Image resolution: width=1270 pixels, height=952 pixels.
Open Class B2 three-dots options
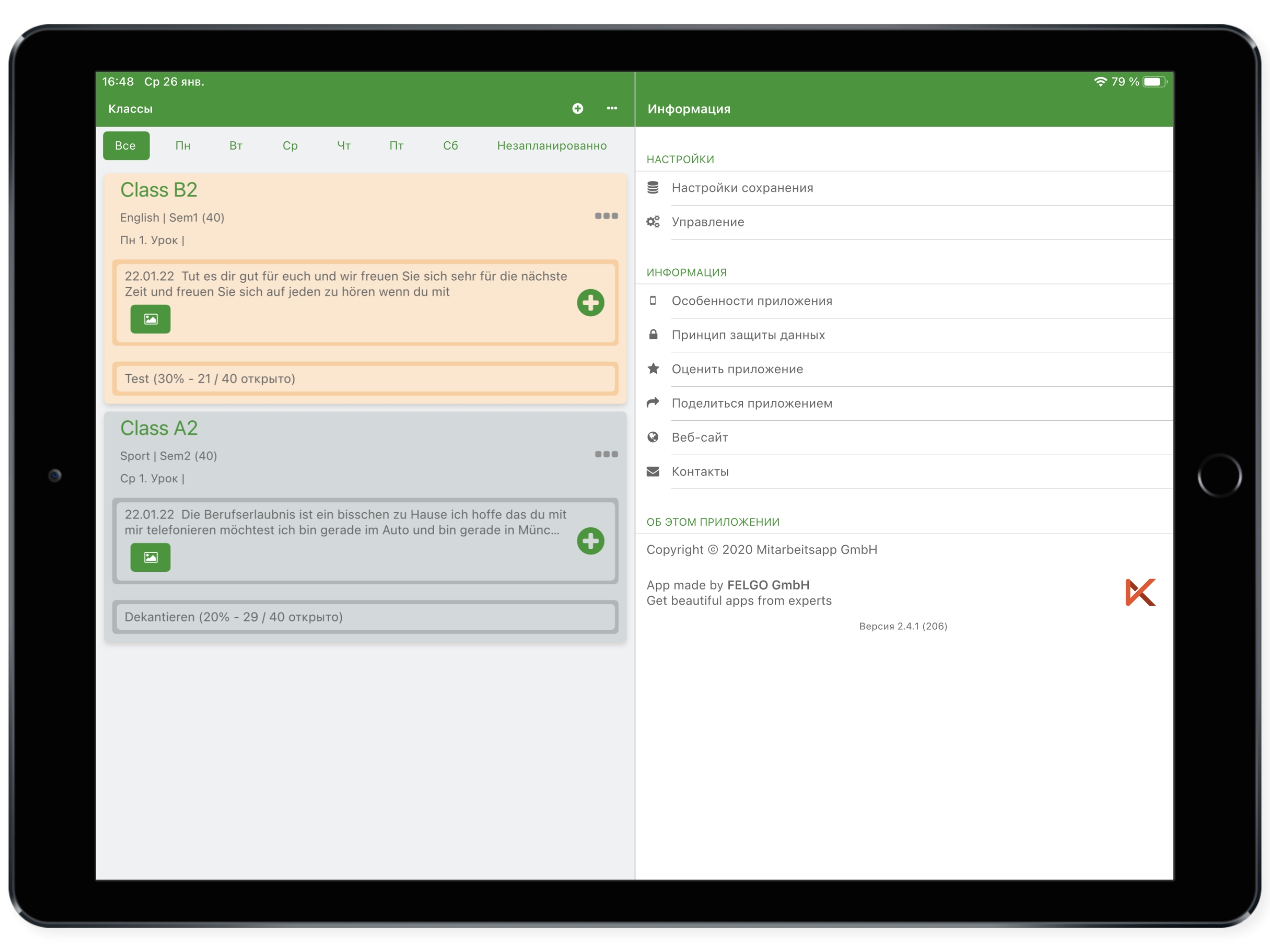(x=606, y=216)
